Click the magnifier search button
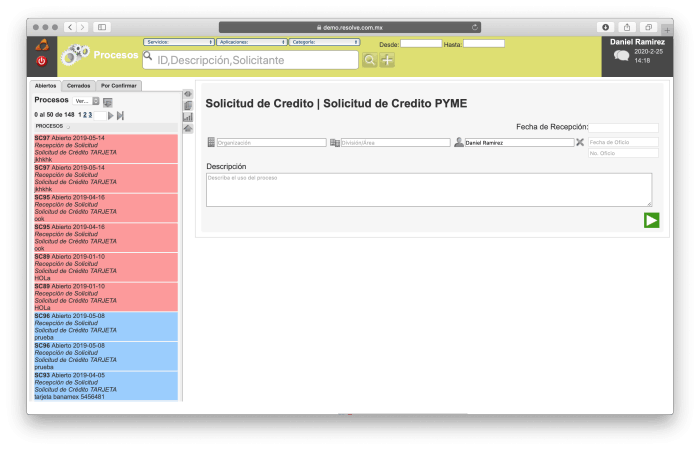The image size is (700, 450). coord(370,61)
